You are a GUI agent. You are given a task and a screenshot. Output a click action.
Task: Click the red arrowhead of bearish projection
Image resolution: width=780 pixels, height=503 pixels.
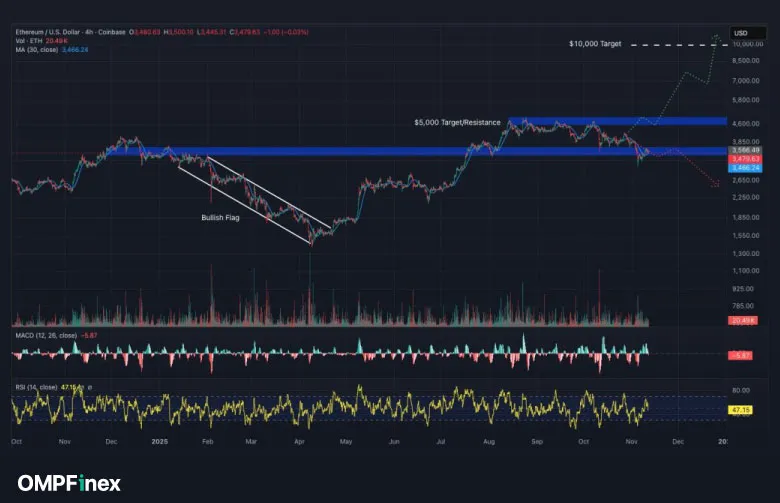pyautogui.click(x=716, y=185)
